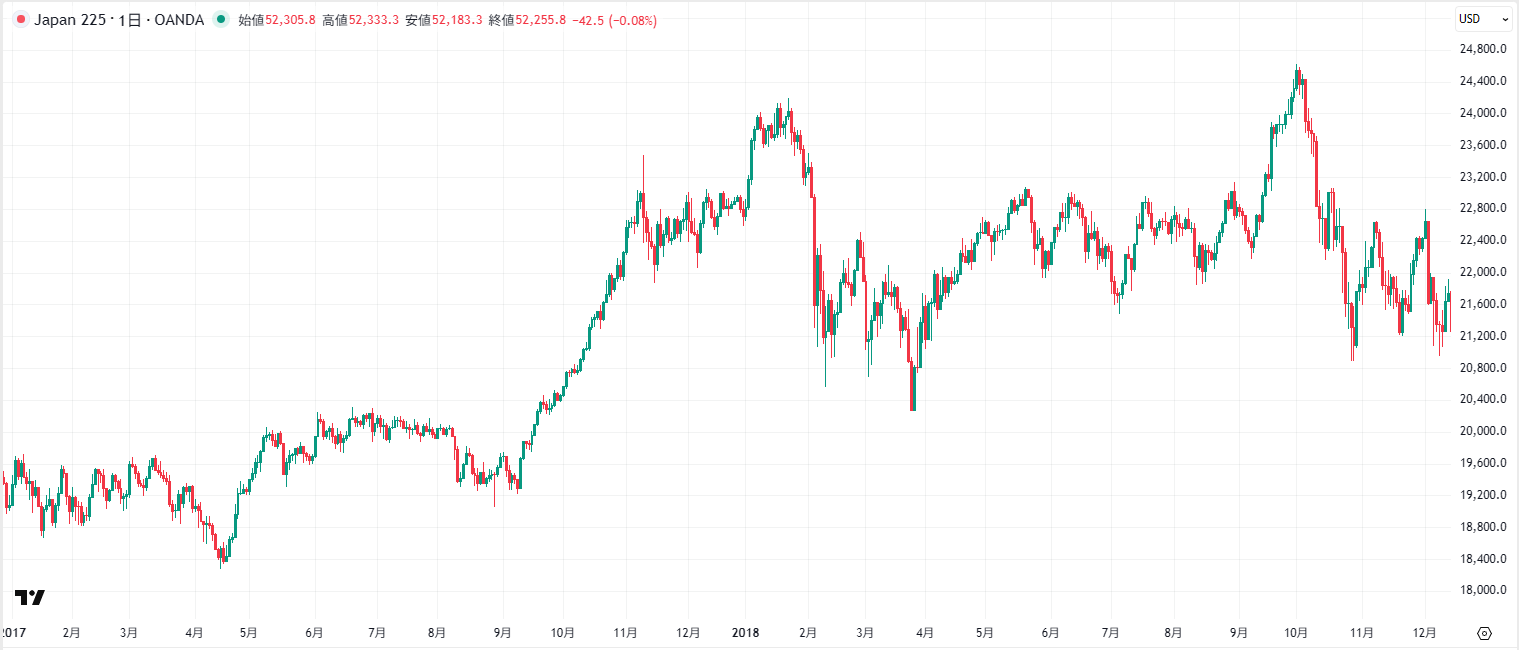The width and height of the screenshot is (1519, 650).
Task: Click the 終値 52,255.8 close price text
Action: pos(530,19)
